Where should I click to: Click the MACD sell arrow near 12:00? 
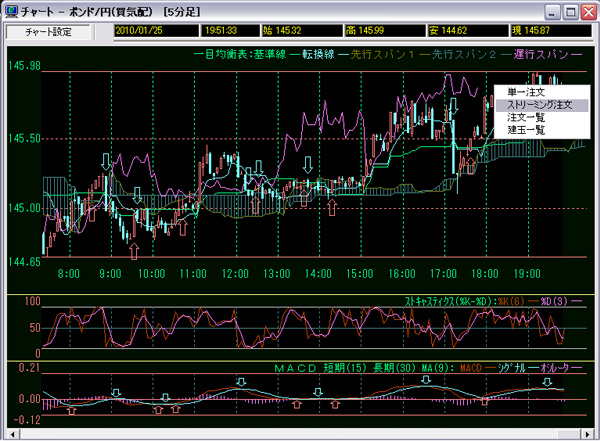[x=241, y=382]
